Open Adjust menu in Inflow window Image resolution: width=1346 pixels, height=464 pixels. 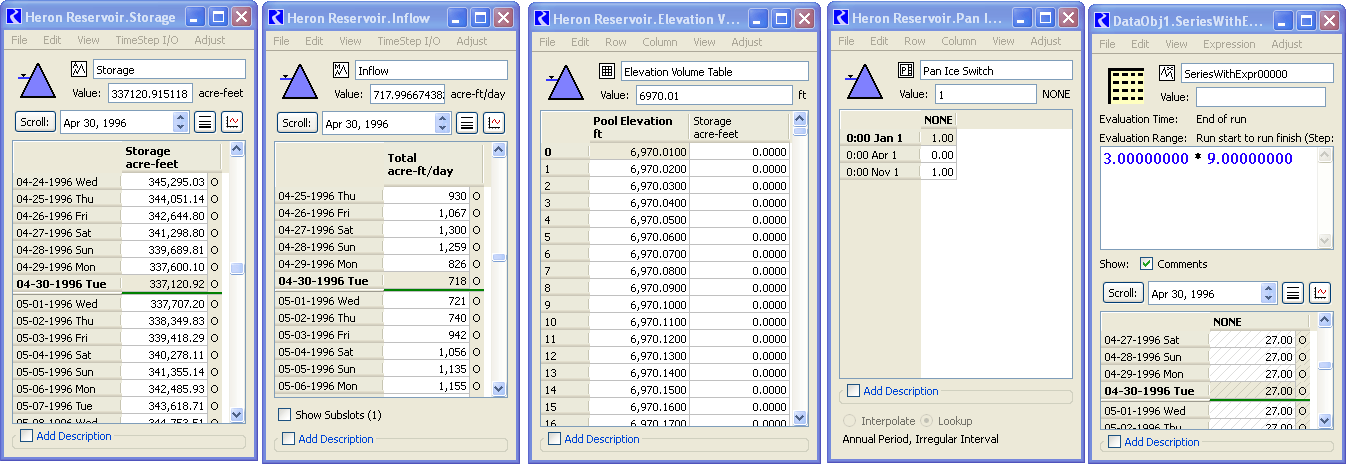(x=472, y=41)
